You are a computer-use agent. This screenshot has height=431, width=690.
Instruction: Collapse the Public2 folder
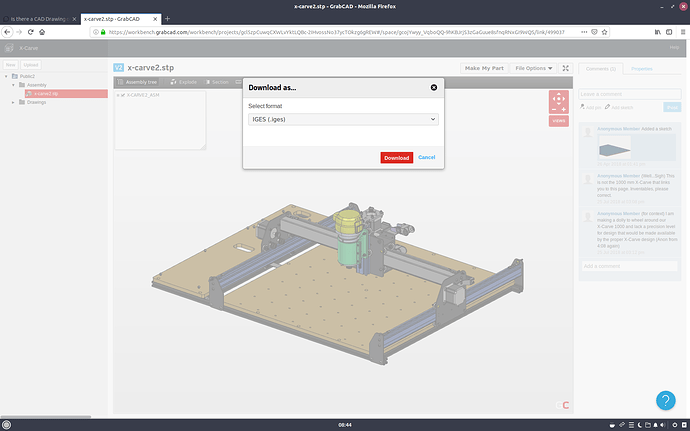pos(6,77)
